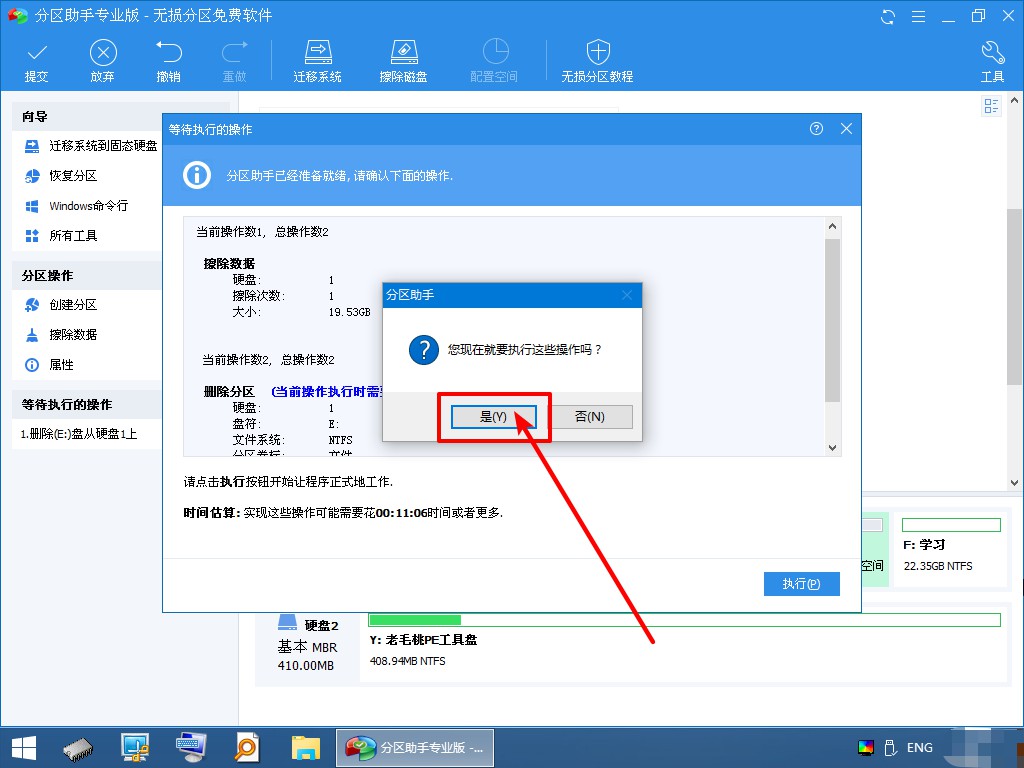Choose 擦除数据 under partition operations
Screen dimensions: 1024x768
[x=61, y=335]
